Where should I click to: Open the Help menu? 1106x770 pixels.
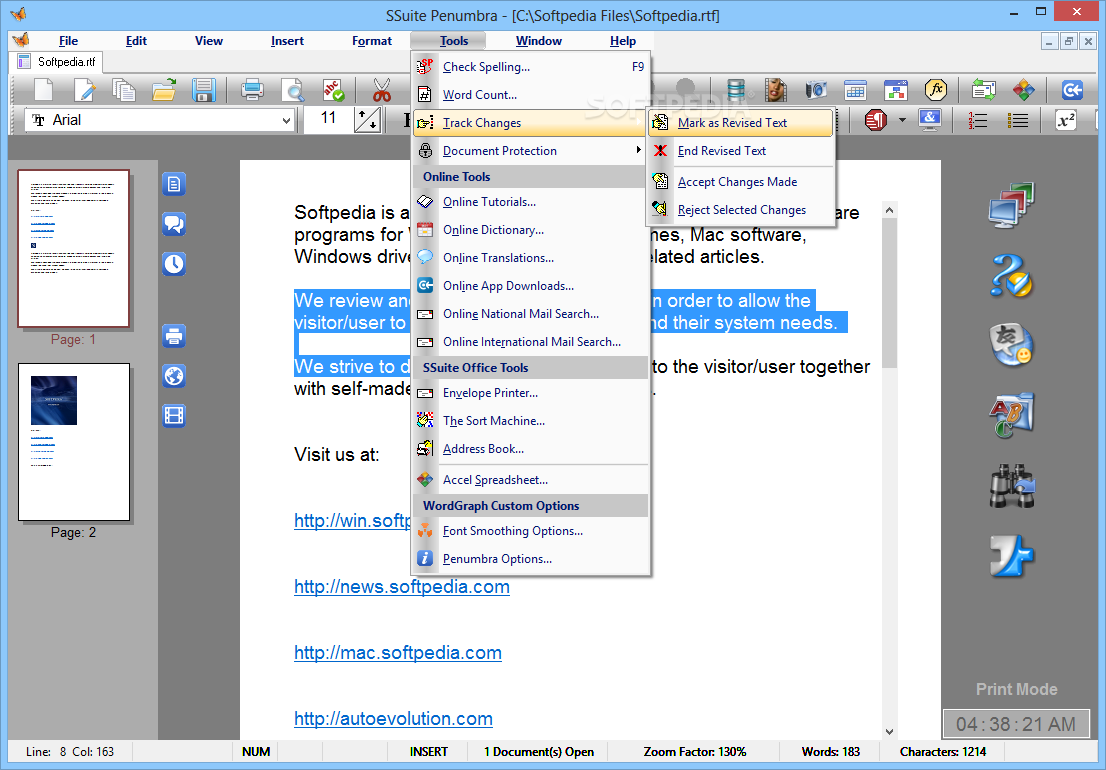click(x=623, y=41)
